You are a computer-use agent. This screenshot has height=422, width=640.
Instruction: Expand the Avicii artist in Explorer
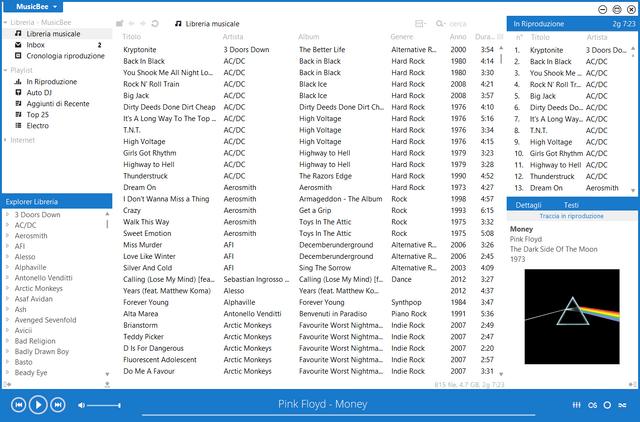[7, 330]
